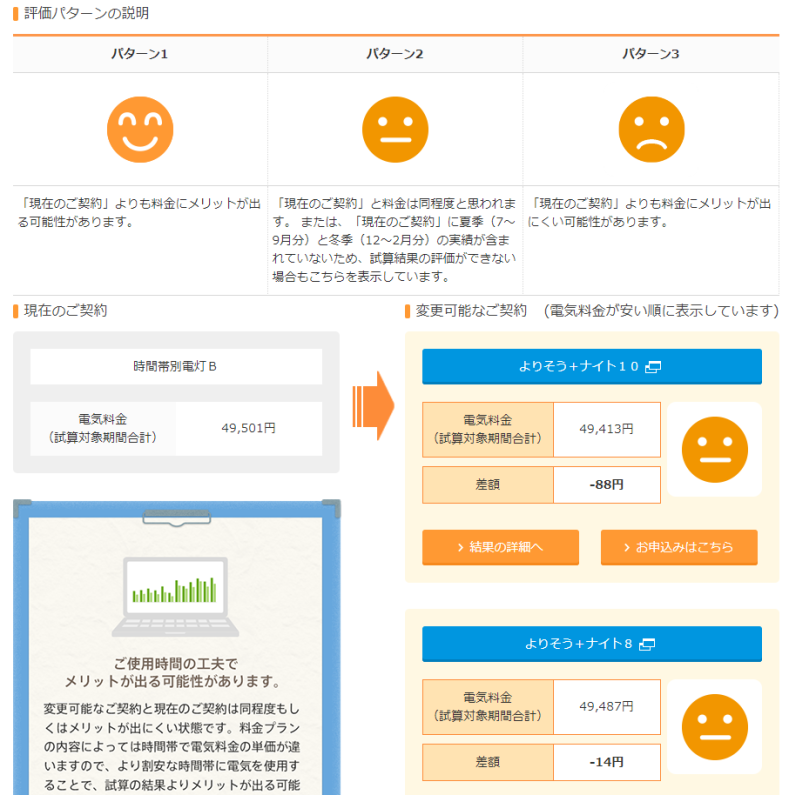
Task: Click the 評価パターンの説明 heading
Action: [x=86, y=13]
